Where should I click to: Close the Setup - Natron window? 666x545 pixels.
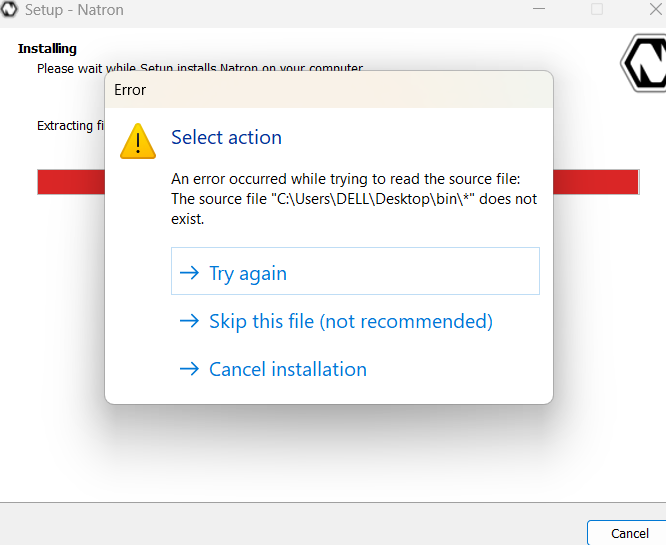[655, 9]
